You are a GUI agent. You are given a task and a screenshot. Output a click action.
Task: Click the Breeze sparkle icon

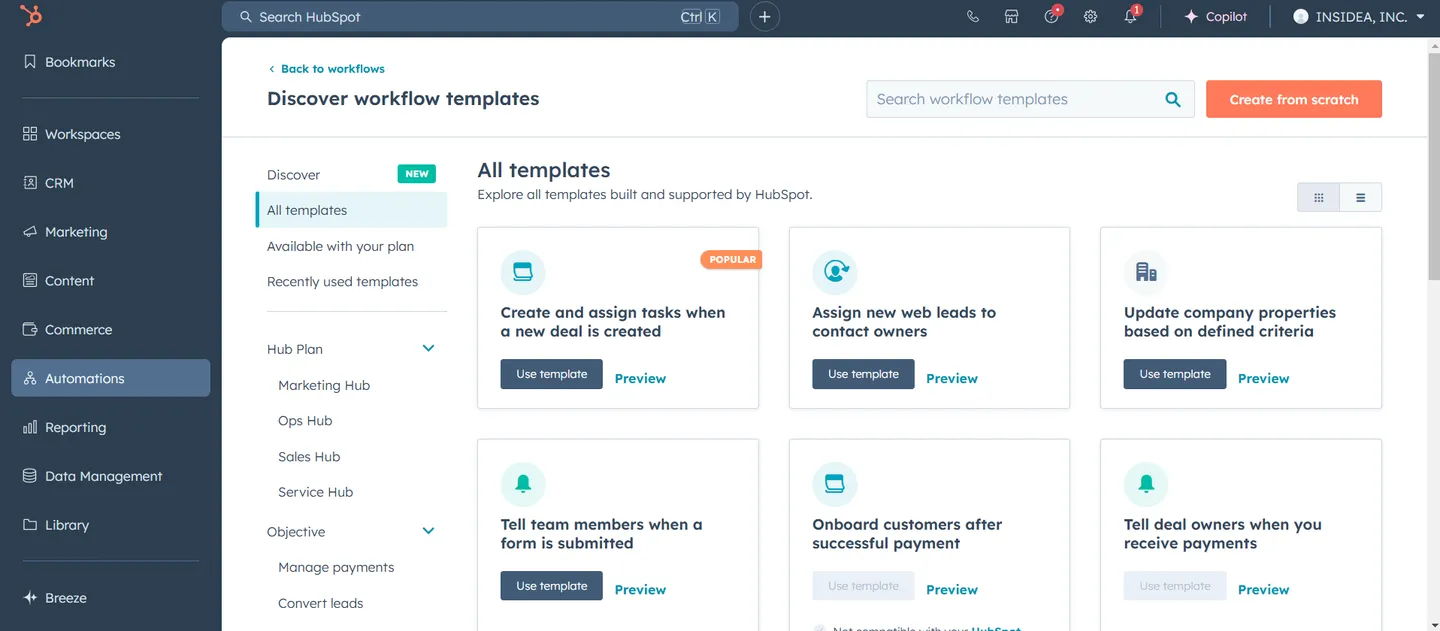[x=30, y=598]
